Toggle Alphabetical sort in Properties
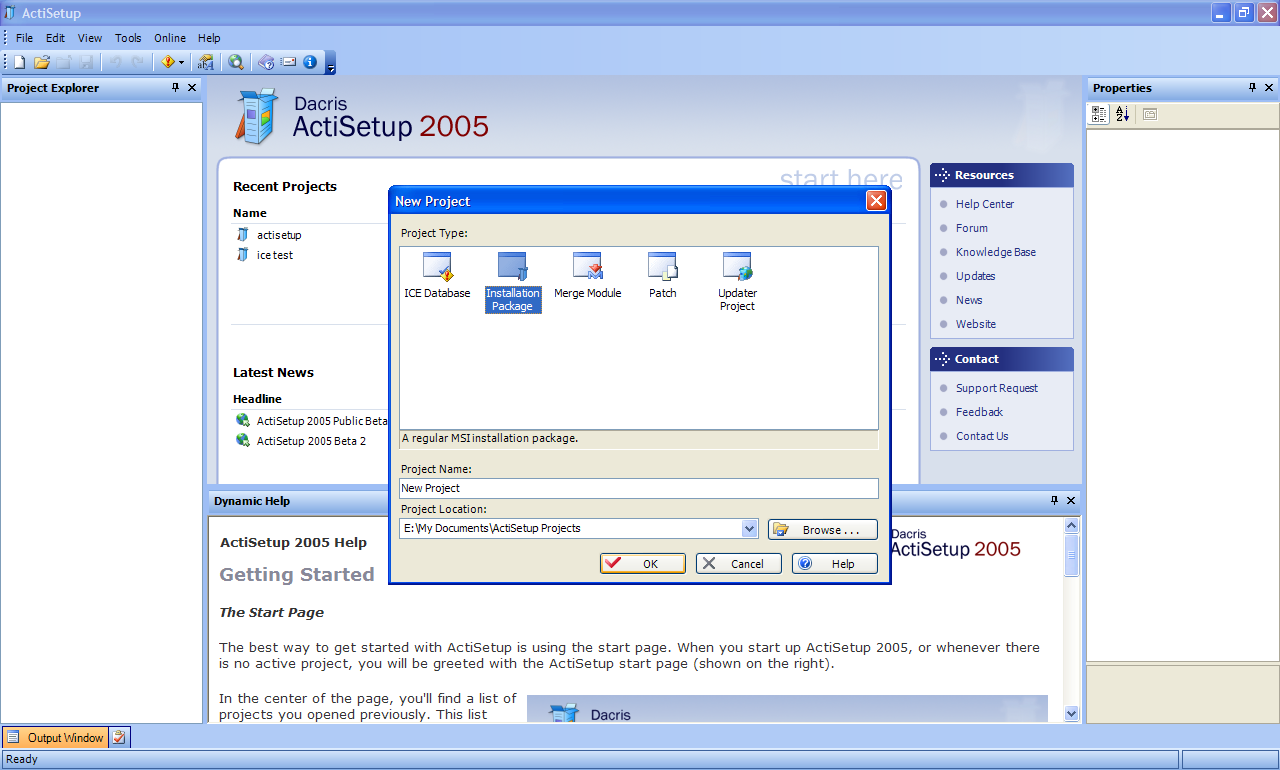The image size is (1280, 770). point(1122,114)
